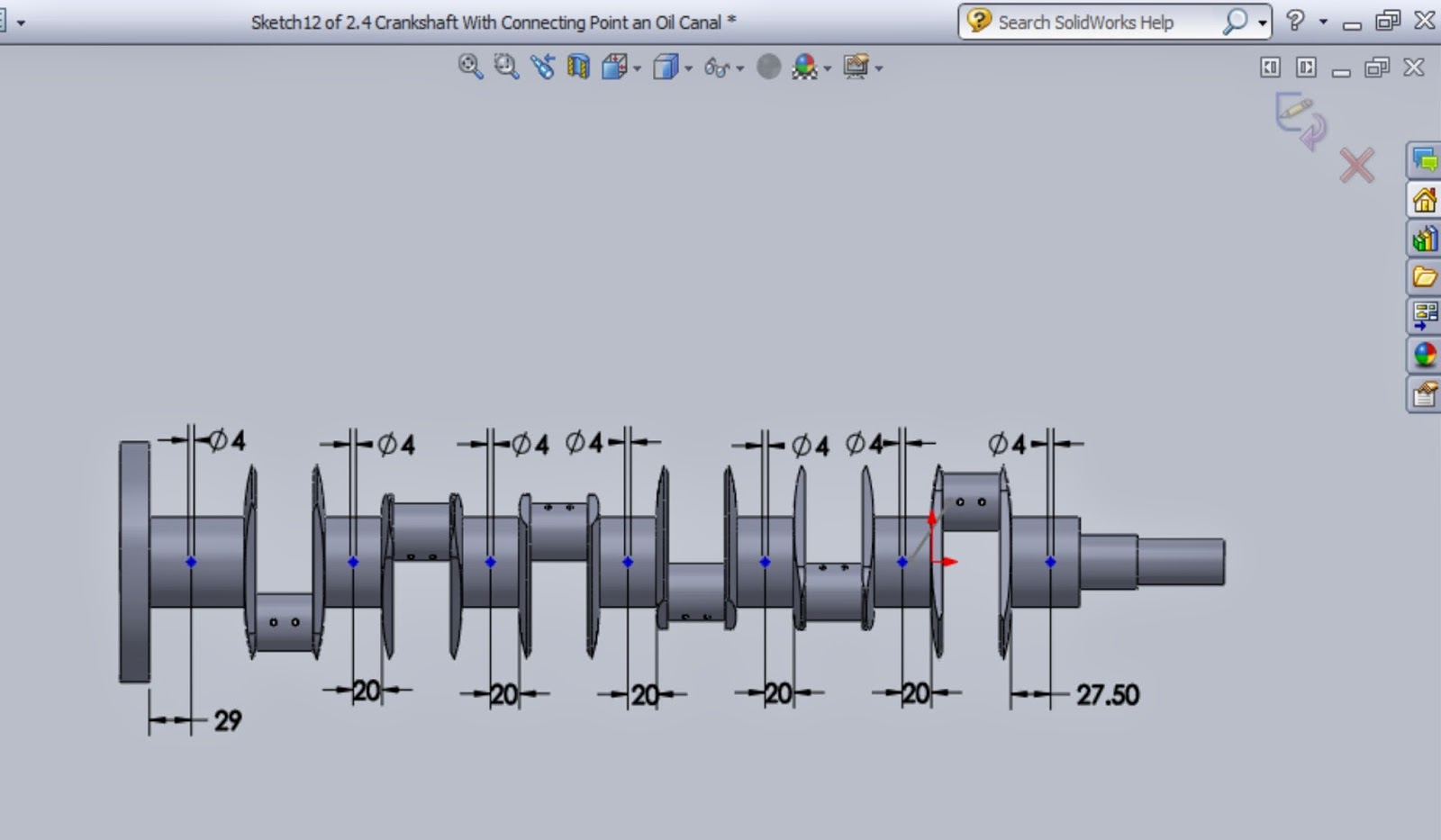Screen dimensions: 1441x840
Task: Switch to the SolidWorks Resources home tab
Action: point(1424,200)
